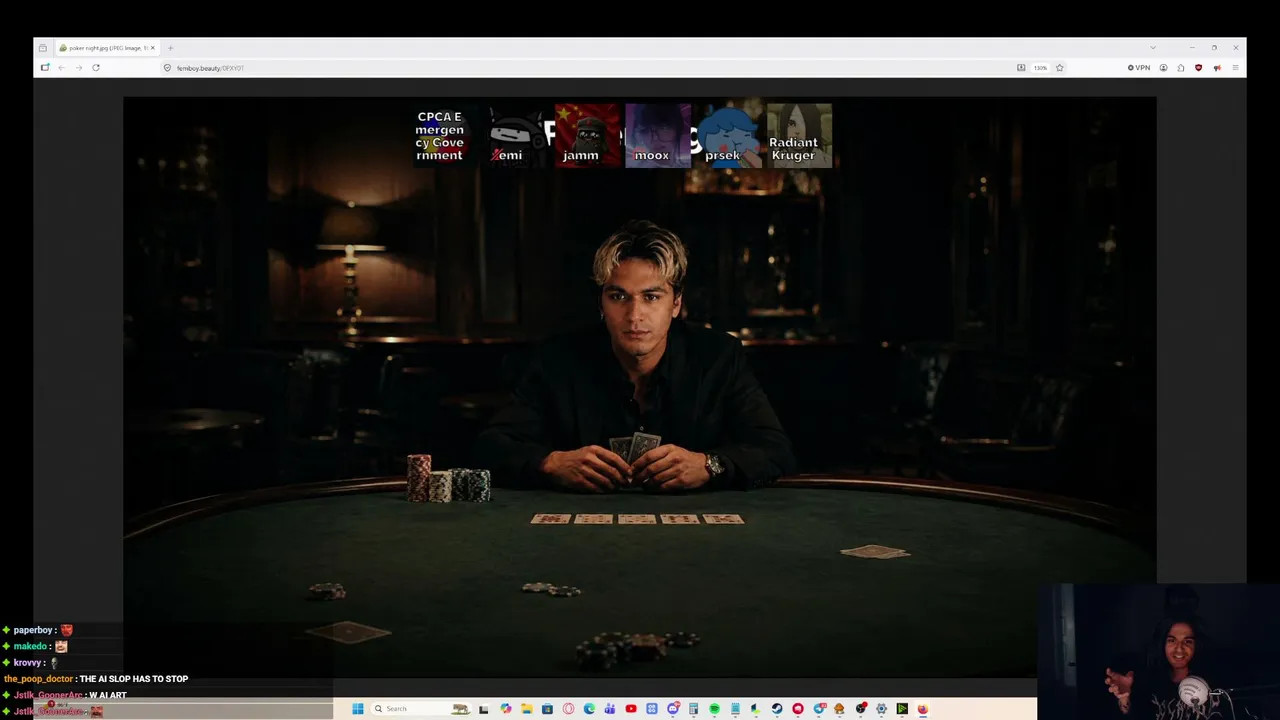The height and width of the screenshot is (720, 1280).
Task: Open Microsoft Store from the taskbar
Action: [547, 709]
